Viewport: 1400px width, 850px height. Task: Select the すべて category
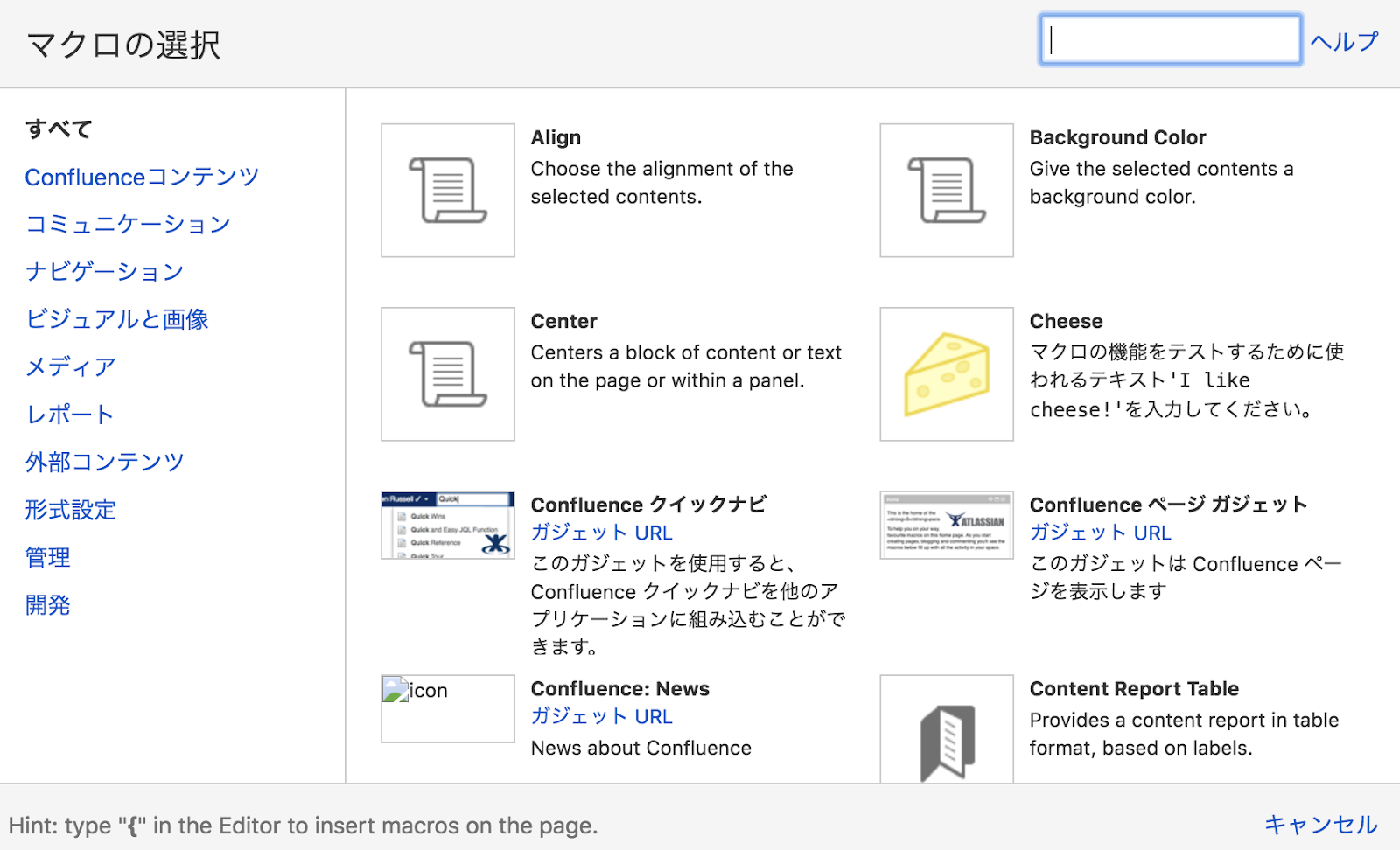pos(59,129)
